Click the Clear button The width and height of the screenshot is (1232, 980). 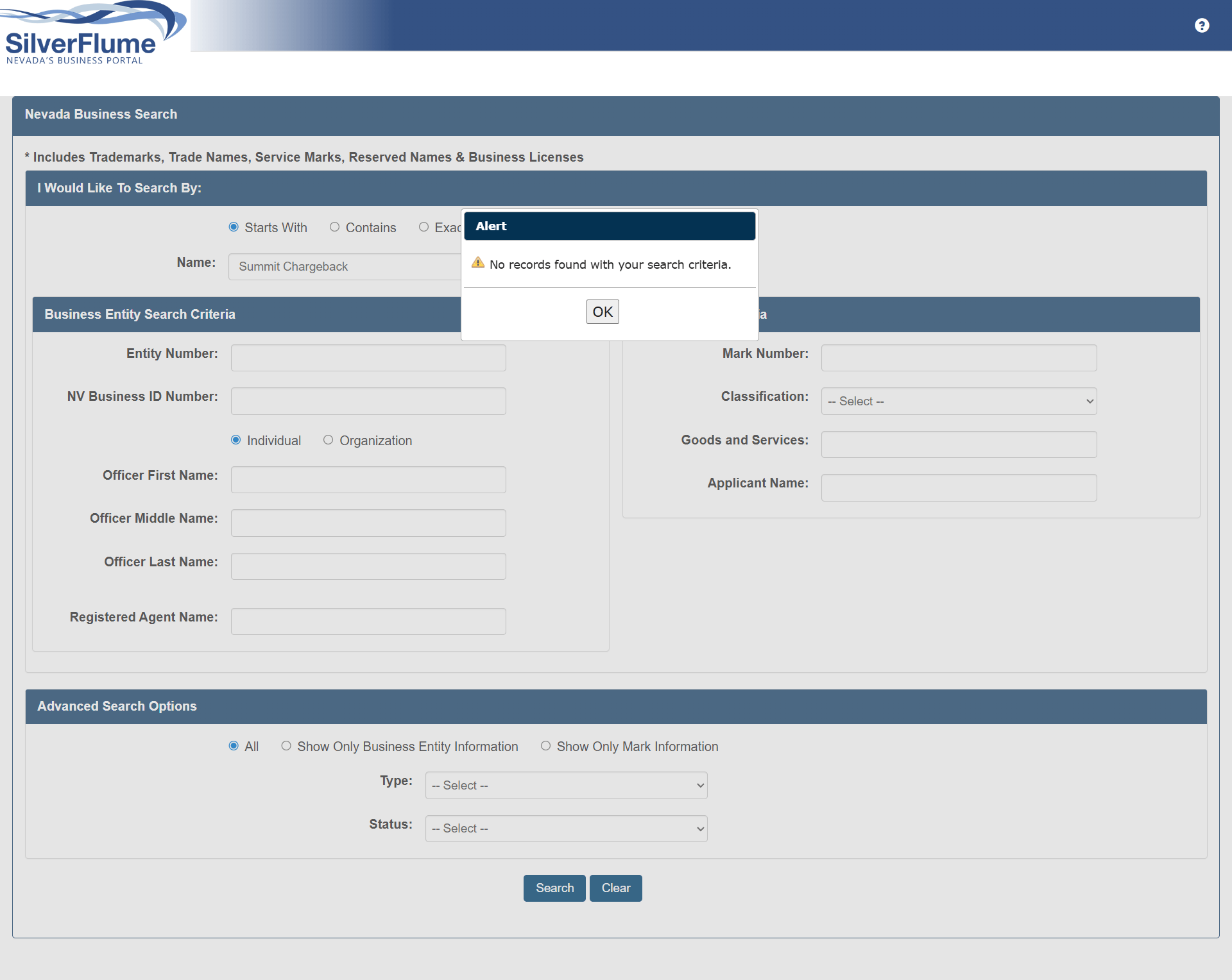pyautogui.click(x=616, y=888)
